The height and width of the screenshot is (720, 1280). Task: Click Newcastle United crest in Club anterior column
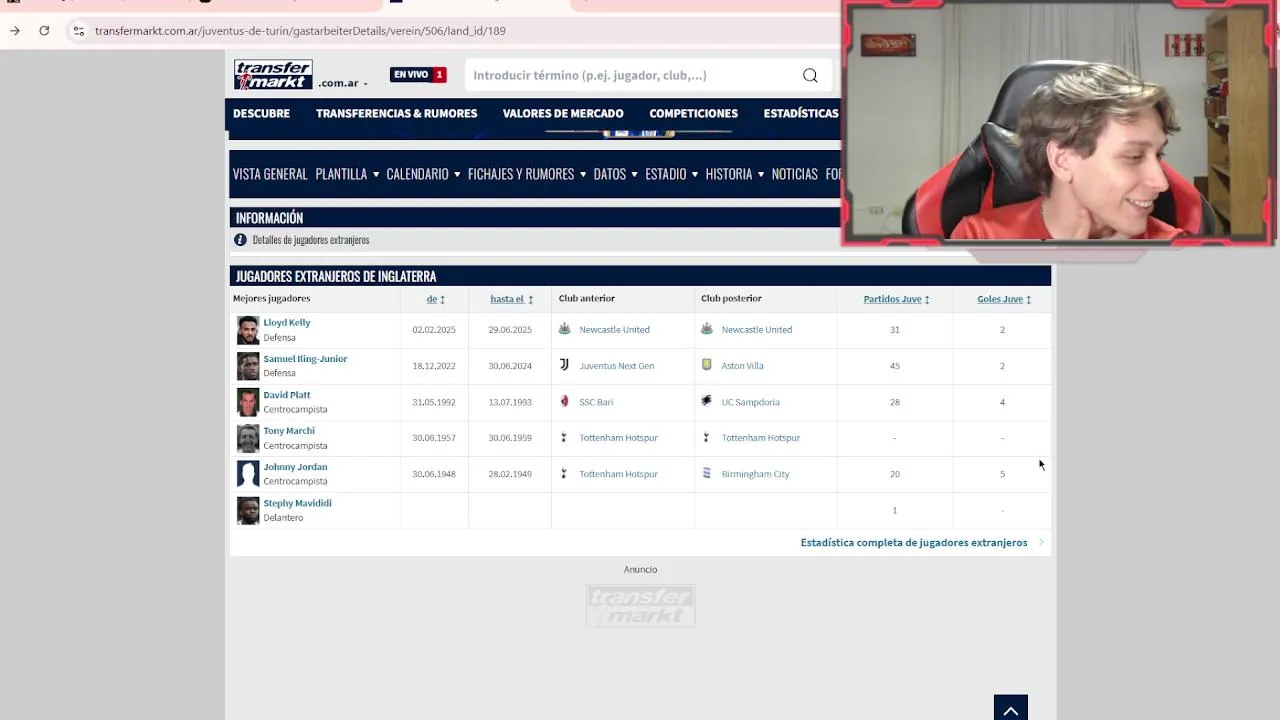pyautogui.click(x=565, y=329)
